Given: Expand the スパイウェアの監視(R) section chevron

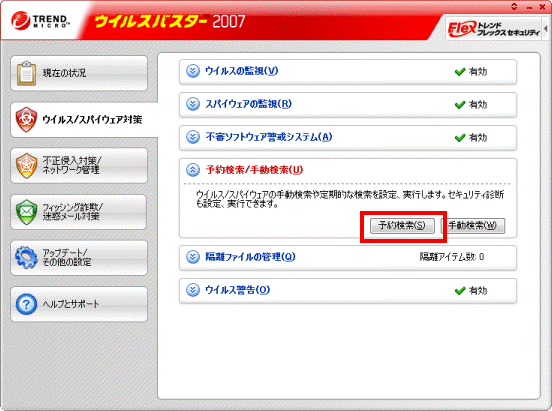Looking at the screenshot, I should point(193,104).
